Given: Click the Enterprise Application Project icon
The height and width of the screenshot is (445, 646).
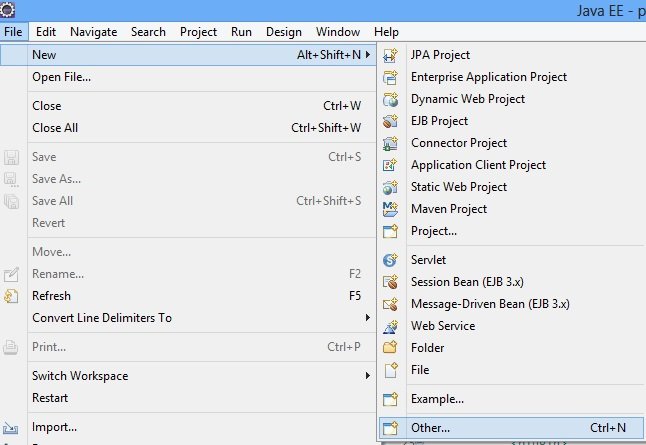Looking at the screenshot, I should (x=390, y=77).
